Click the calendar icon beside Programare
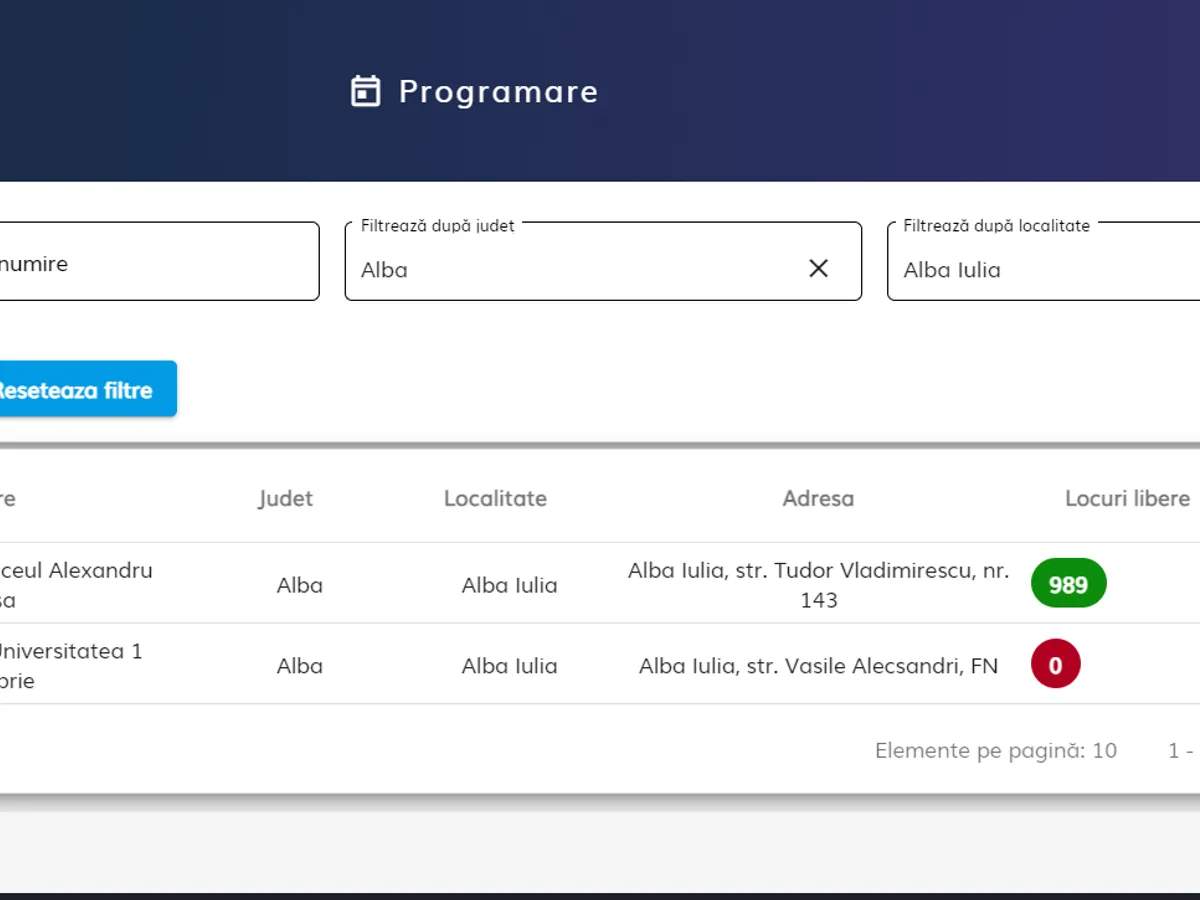This screenshot has height=900, width=1200. (366, 91)
